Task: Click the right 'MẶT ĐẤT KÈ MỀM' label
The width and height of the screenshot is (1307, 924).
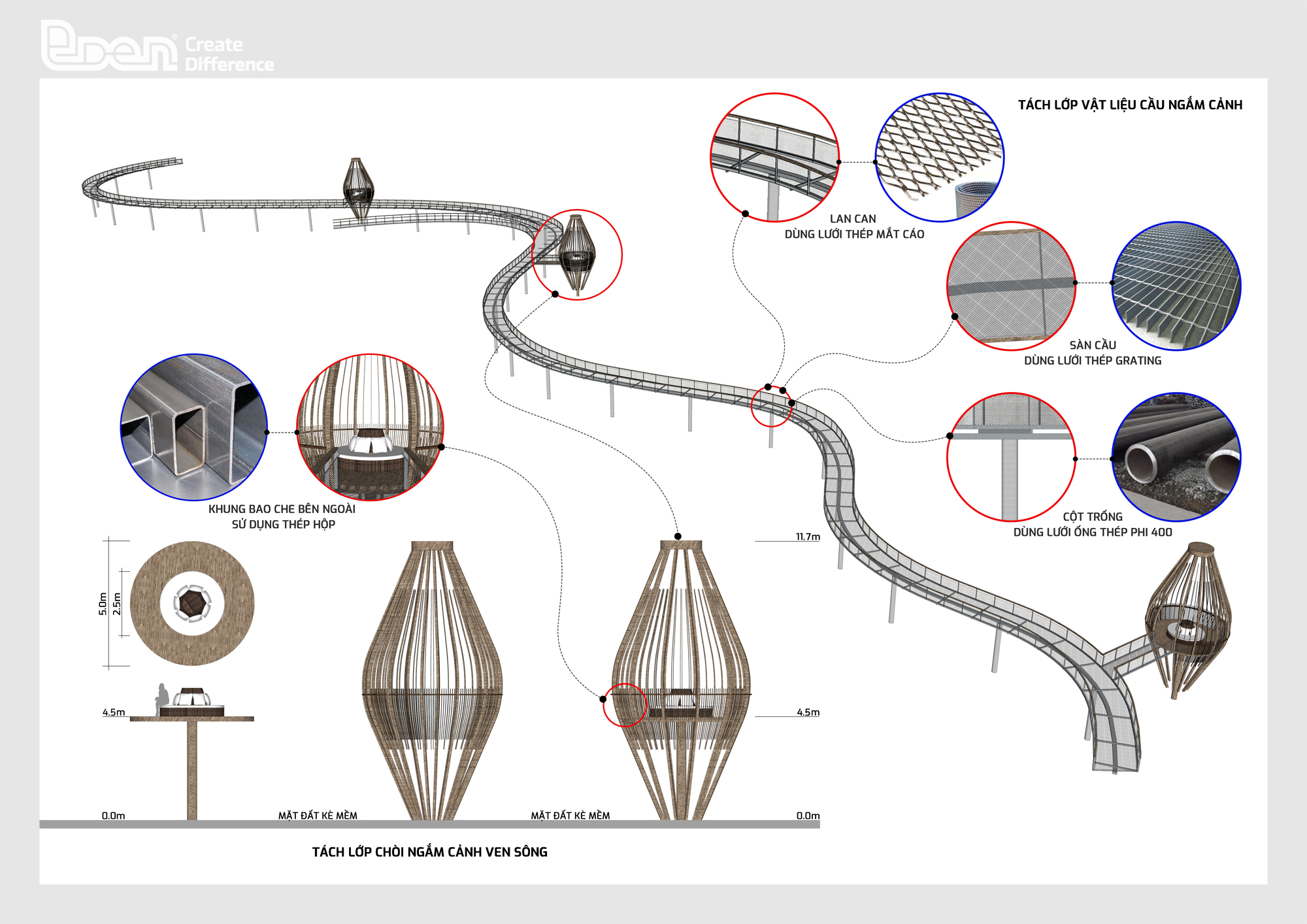Action: pyautogui.click(x=571, y=816)
